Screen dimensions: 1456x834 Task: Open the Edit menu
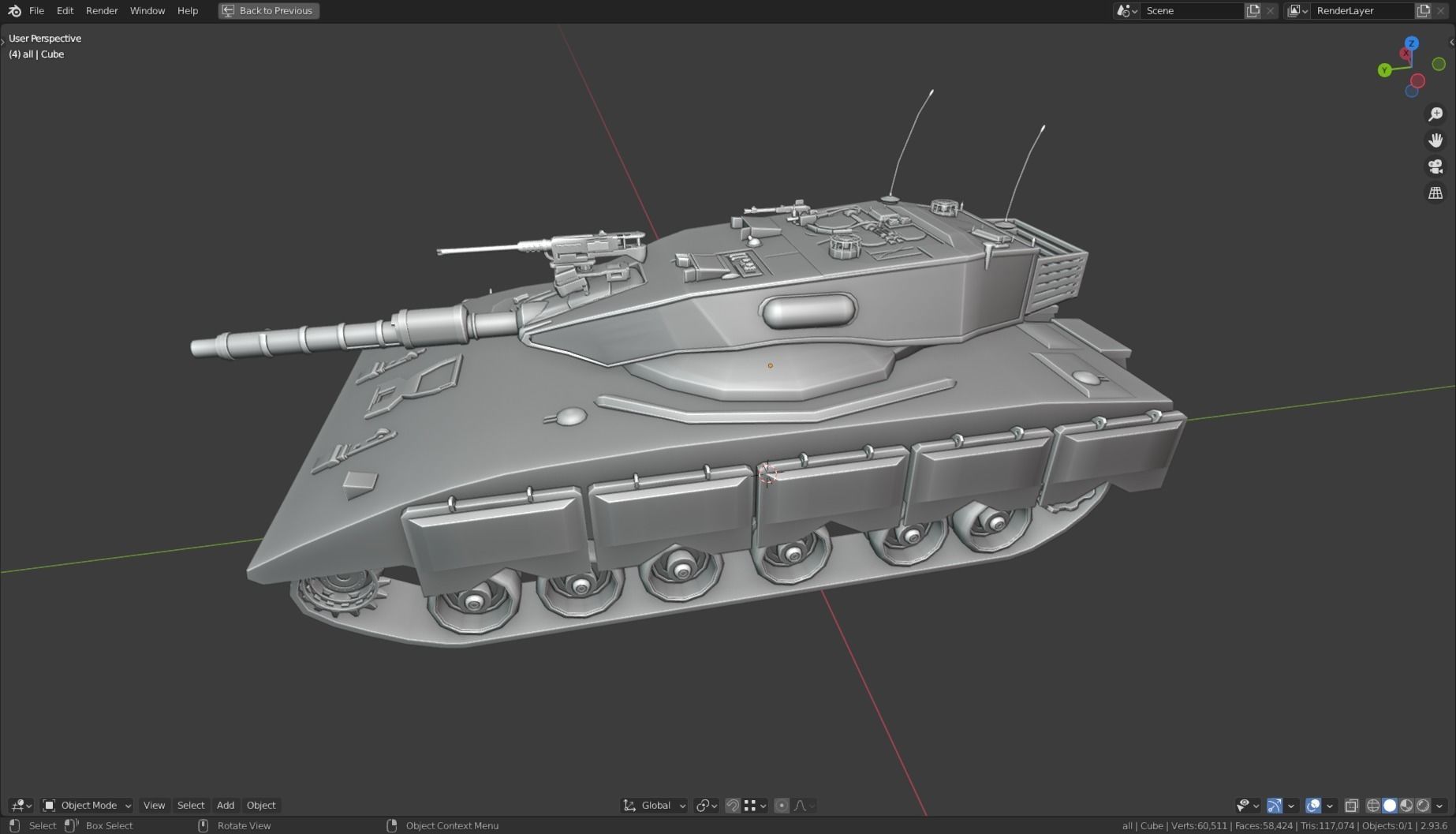[65, 11]
